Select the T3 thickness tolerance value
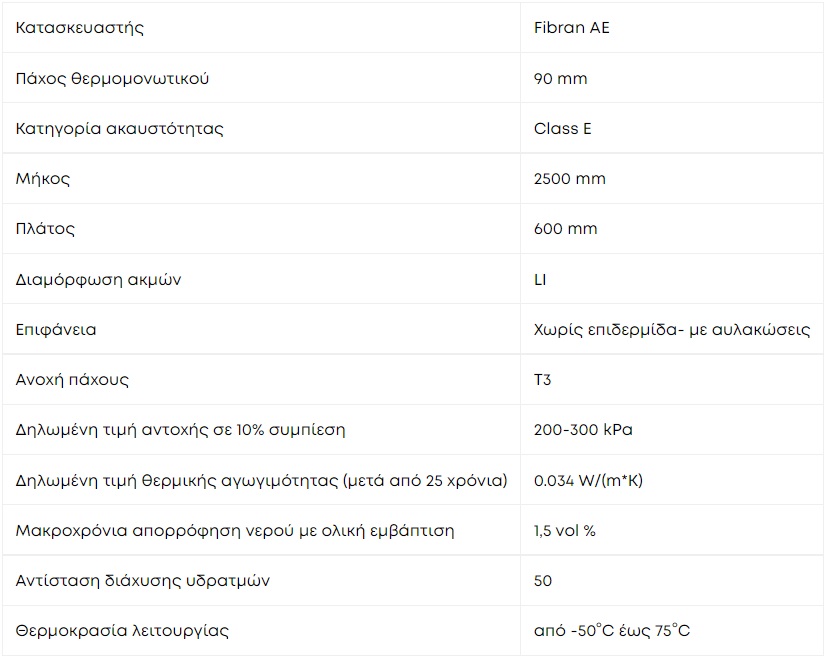The width and height of the screenshot is (826, 659). [543, 379]
